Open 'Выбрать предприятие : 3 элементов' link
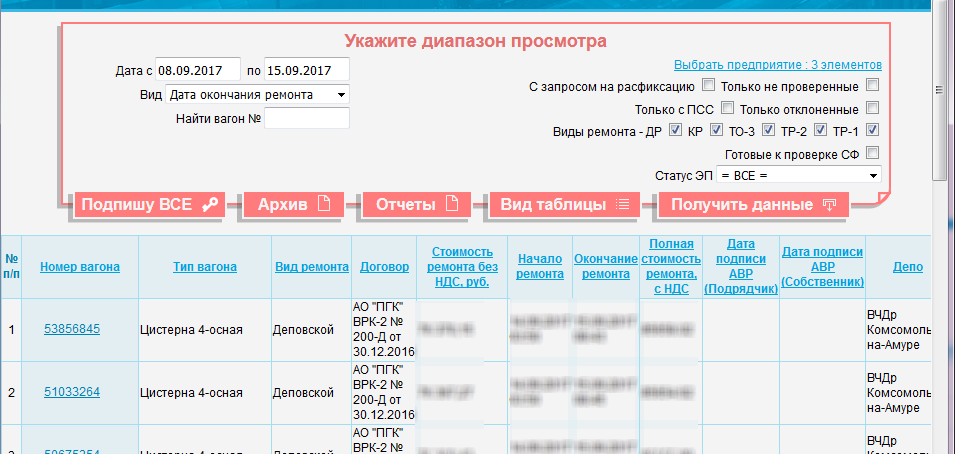The width and height of the screenshot is (955, 454). pyautogui.click(x=778, y=65)
